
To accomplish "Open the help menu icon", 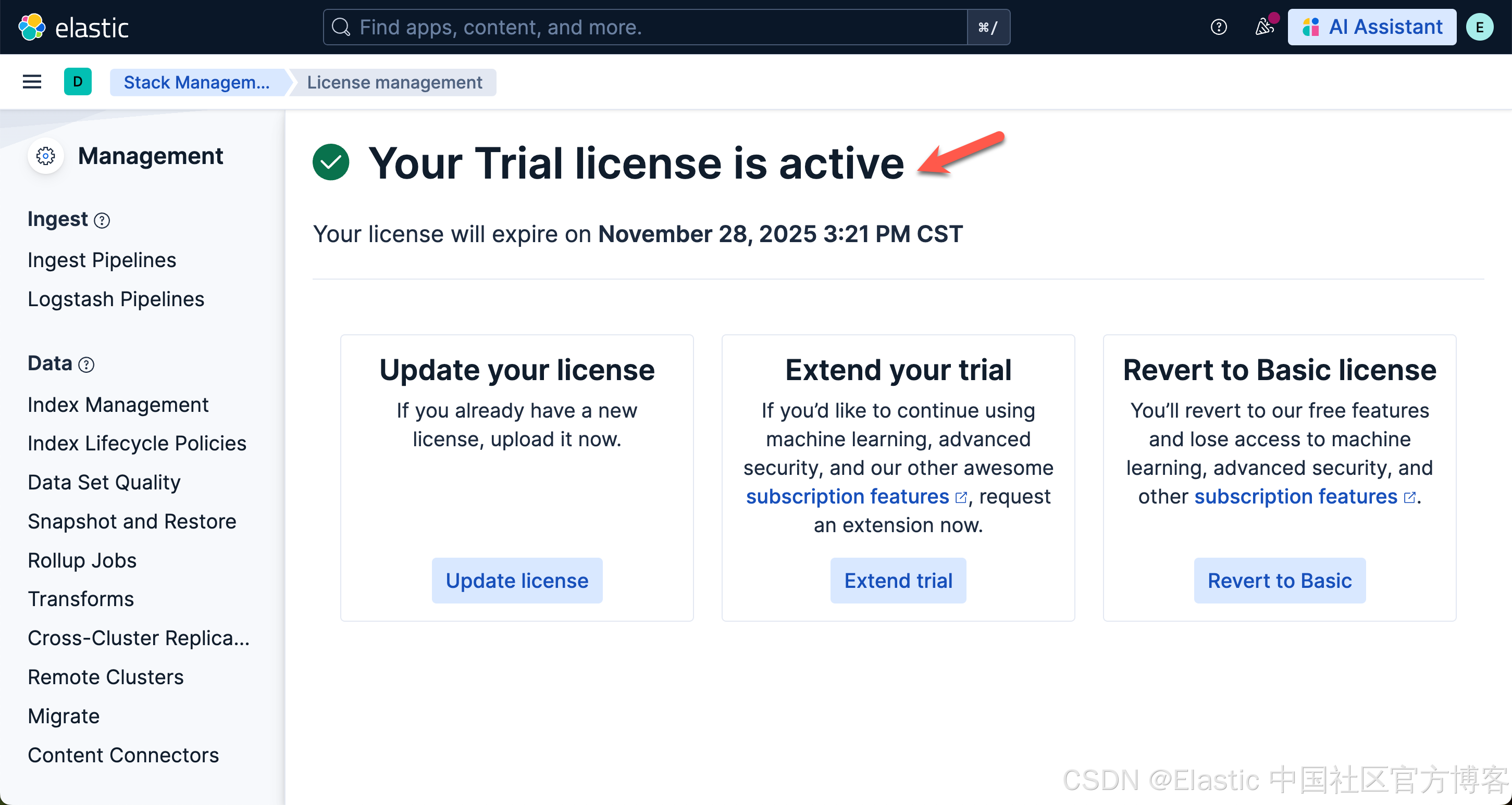I will (x=1219, y=27).
